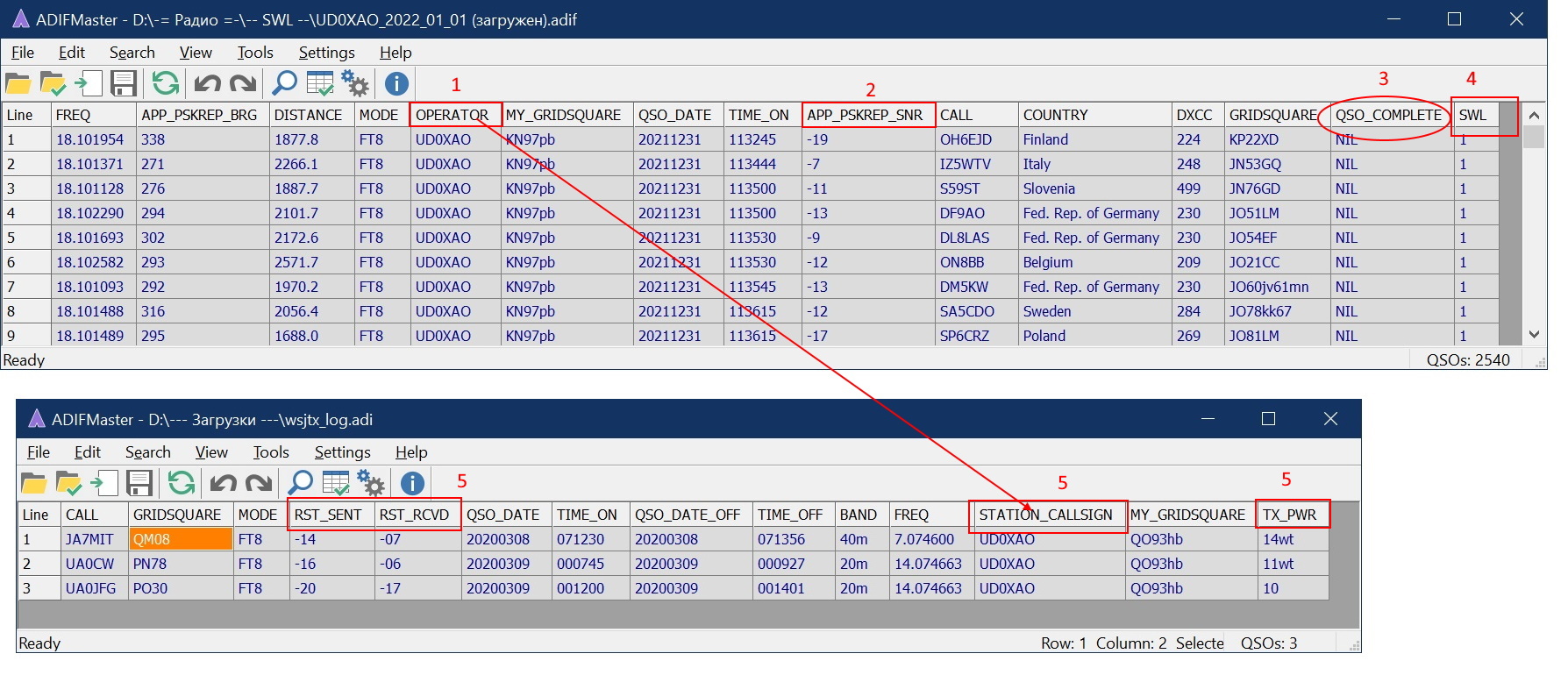Click the table with checkmark icon in the UD0XAO window
This screenshot has width=1568, height=675.
(x=320, y=83)
